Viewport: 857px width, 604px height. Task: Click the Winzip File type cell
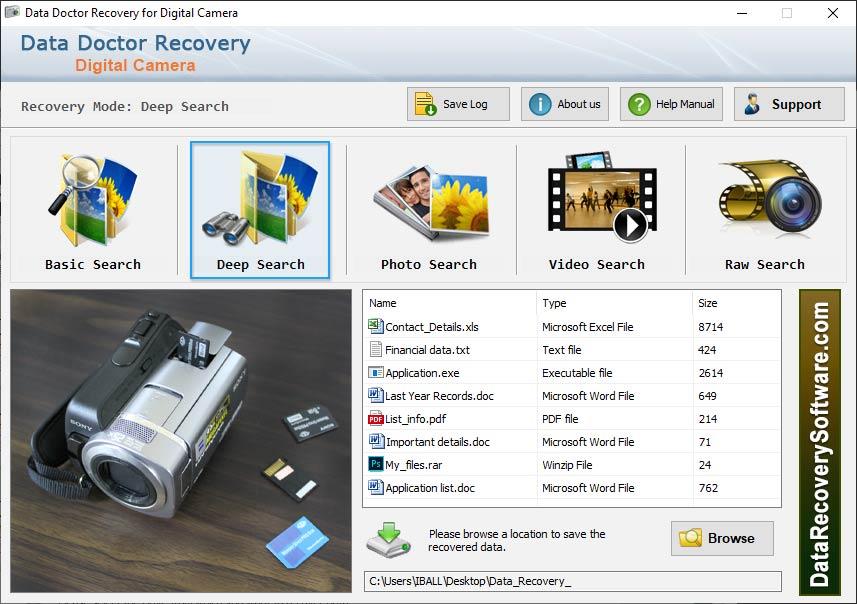pos(567,465)
